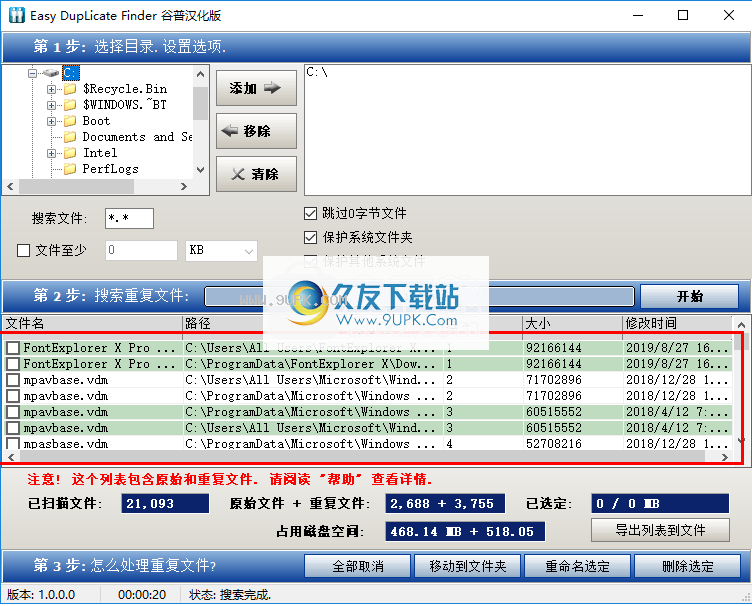Screen dimensions: 752x606
Task: Click results list horizontal scroll left arrow
Action: (x=11, y=457)
